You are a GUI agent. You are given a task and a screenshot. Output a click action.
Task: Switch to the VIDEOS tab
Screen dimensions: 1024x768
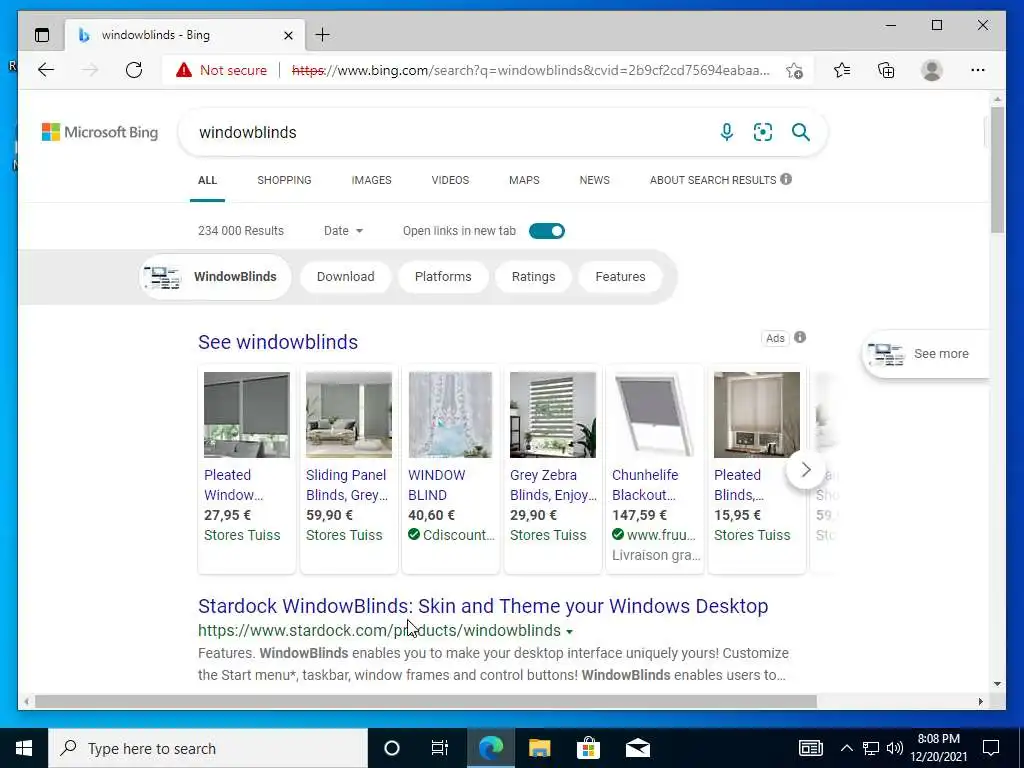click(x=450, y=180)
